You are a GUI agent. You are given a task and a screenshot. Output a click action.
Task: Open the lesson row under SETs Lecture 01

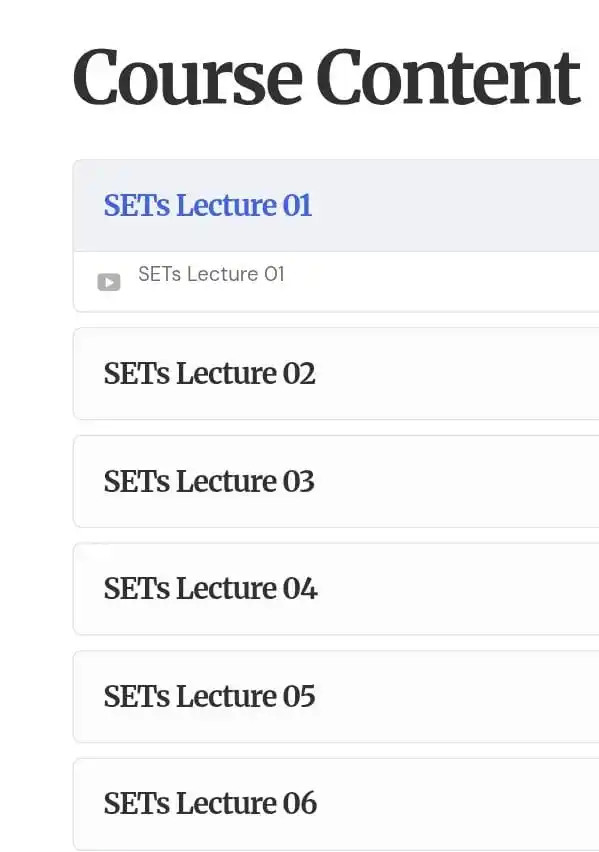[336, 281]
